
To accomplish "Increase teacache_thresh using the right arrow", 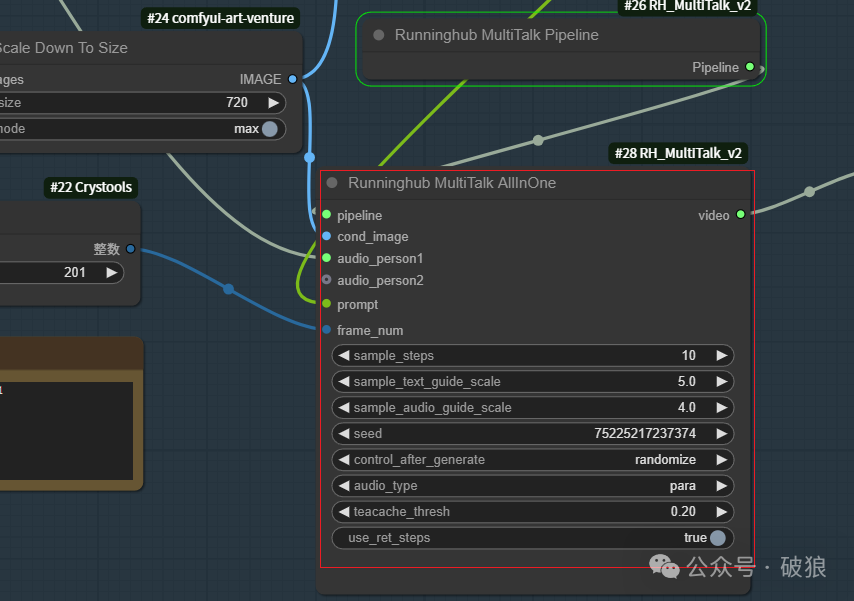I will pos(721,512).
